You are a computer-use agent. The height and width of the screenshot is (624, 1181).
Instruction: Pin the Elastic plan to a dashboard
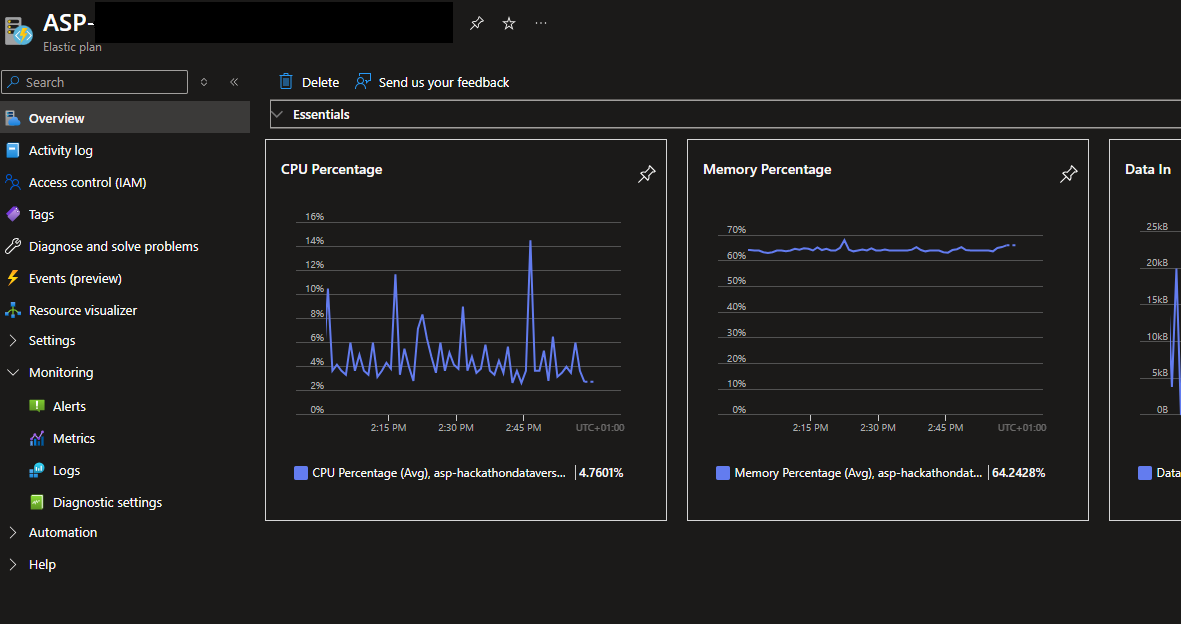(x=476, y=22)
